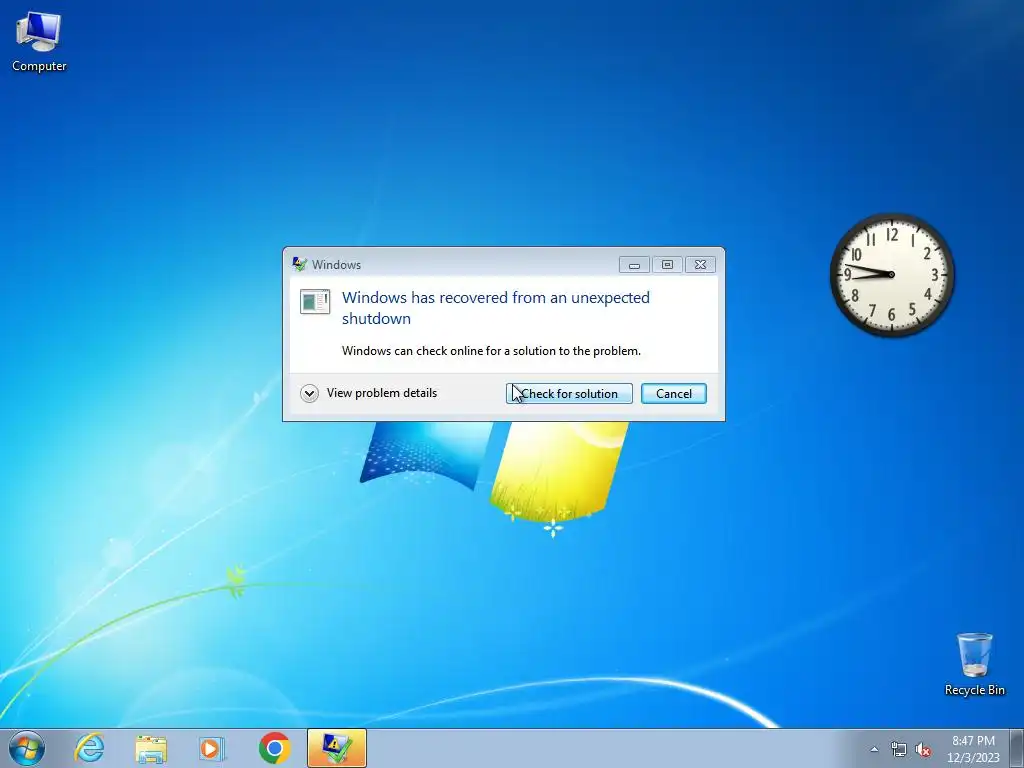Maximize the Windows dialog
This screenshot has width=1024, height=768.
click(667, 264)
